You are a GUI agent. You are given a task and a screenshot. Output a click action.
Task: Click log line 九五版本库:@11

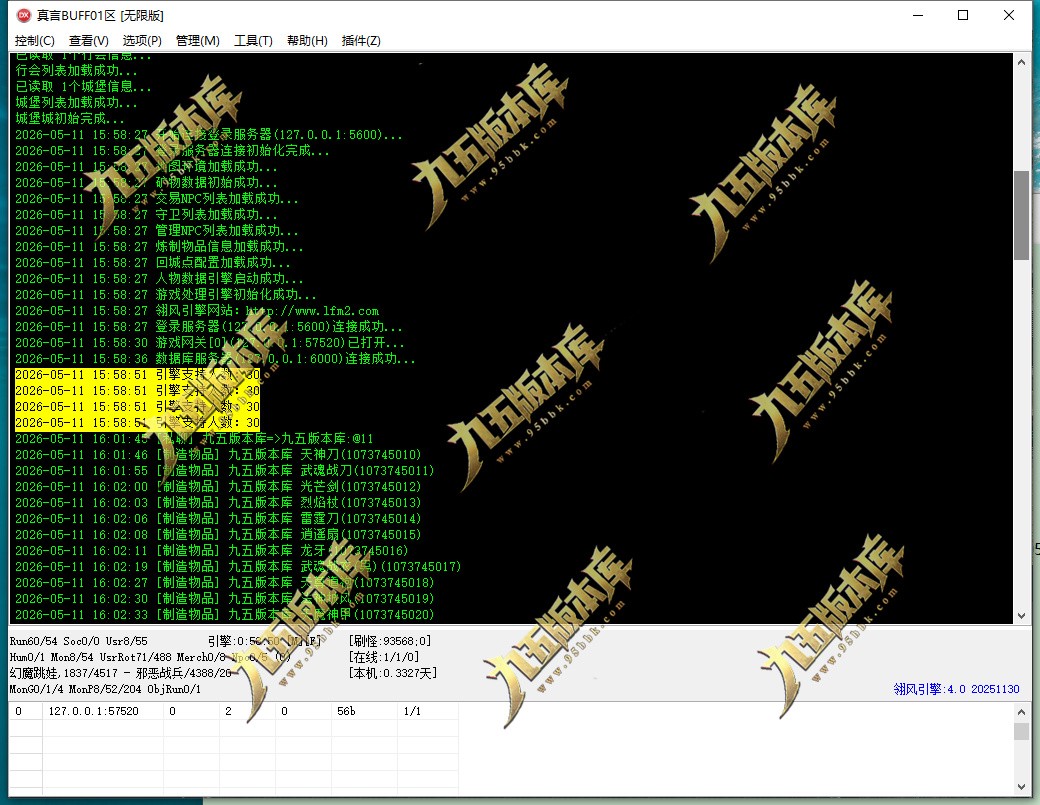coord(194,439)
